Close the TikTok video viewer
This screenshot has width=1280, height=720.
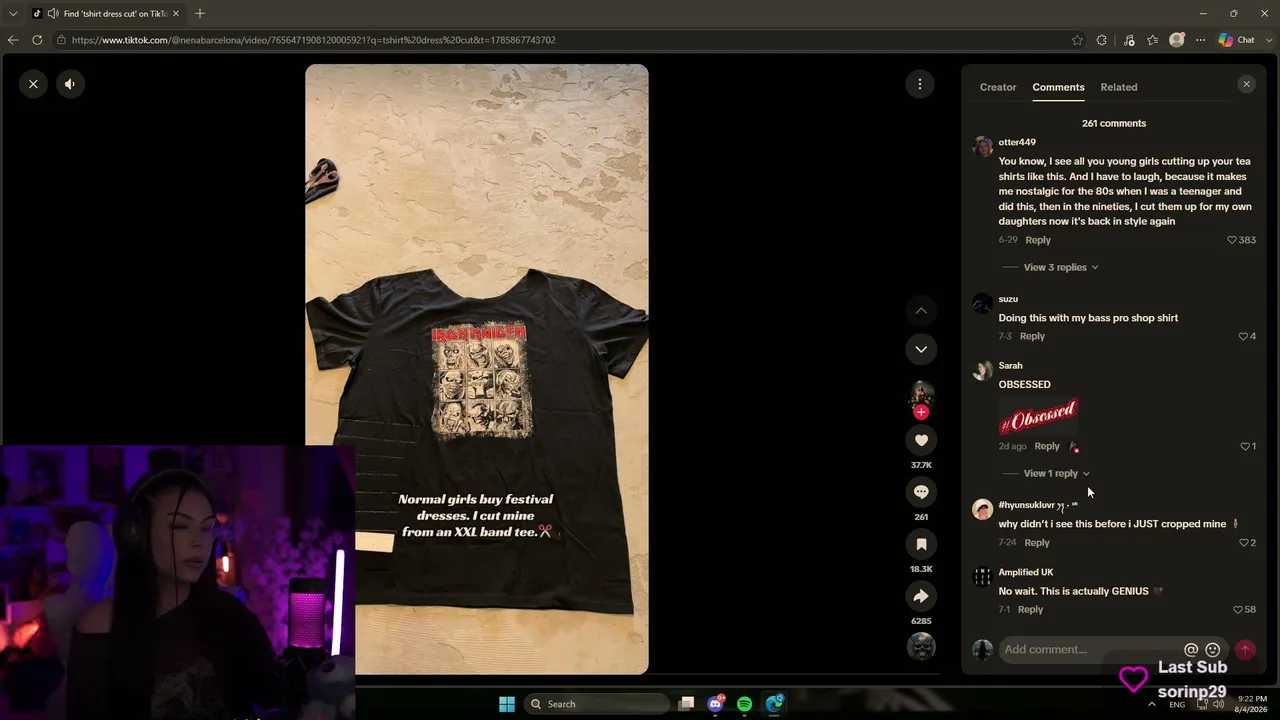click(33, 84)
